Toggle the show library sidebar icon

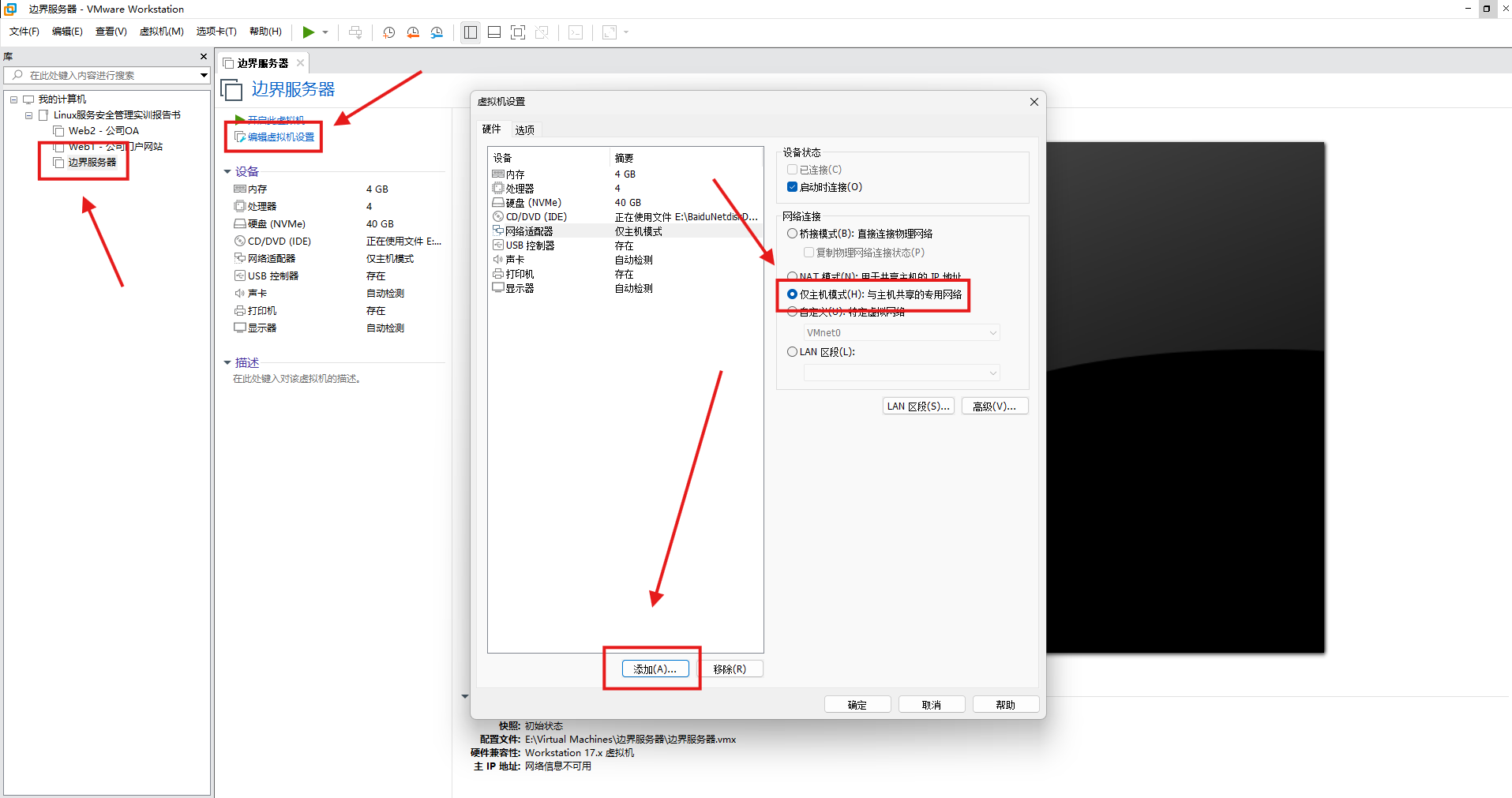(x=471, y=32)
